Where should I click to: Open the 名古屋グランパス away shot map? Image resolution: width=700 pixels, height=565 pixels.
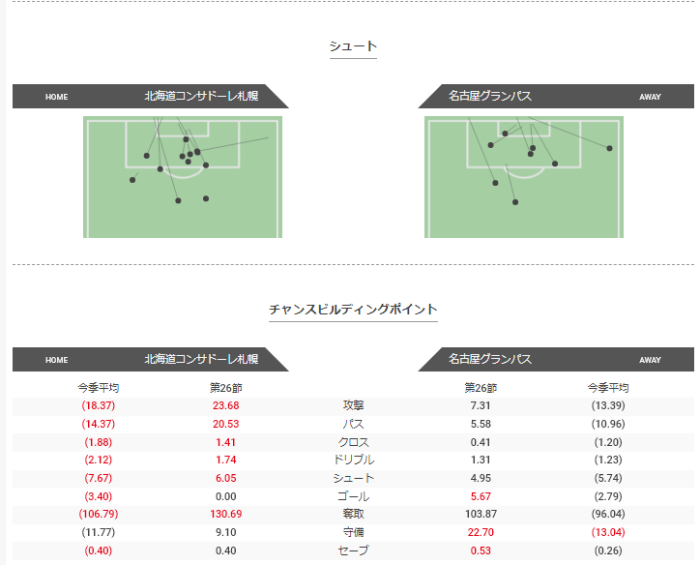coord(523,177)
